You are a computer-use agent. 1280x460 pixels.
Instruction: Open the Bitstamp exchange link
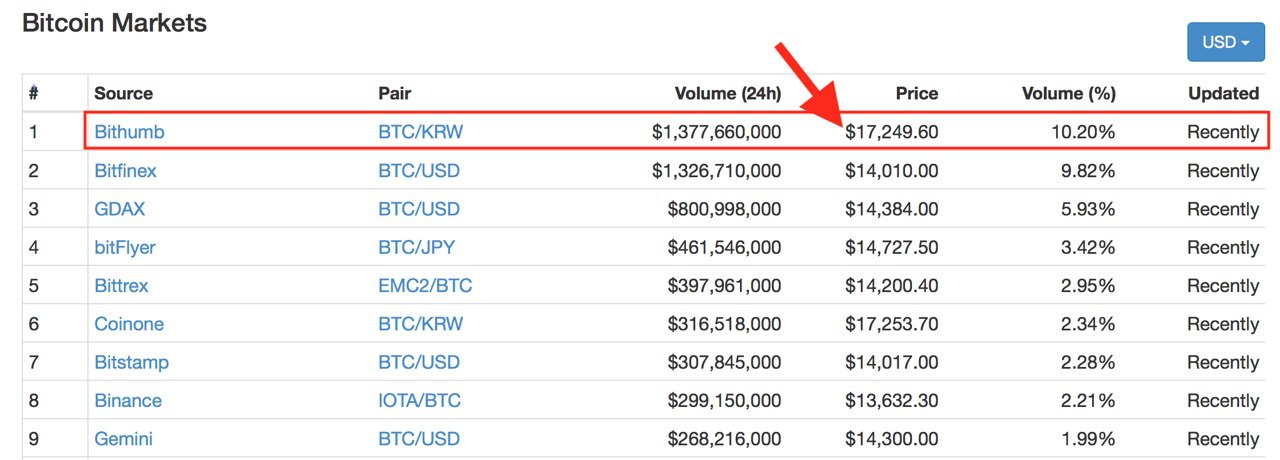[x=131, y=362]
